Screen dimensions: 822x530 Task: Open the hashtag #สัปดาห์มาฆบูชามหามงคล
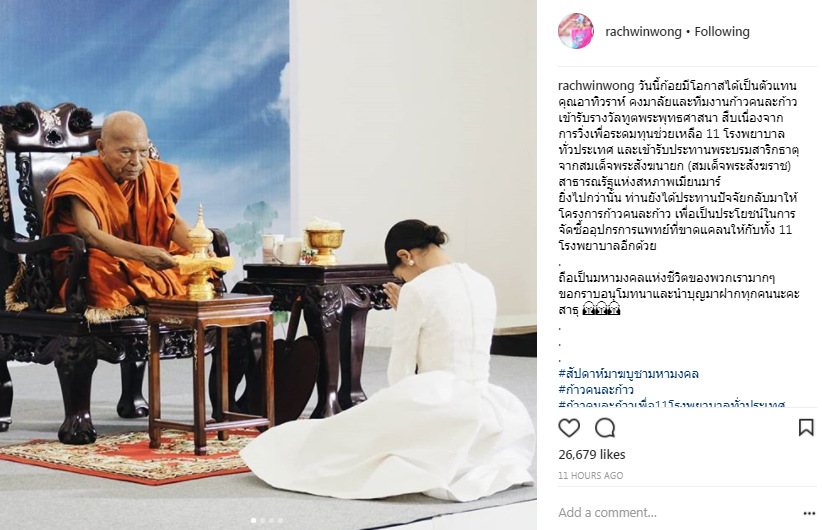click(629, 374)
